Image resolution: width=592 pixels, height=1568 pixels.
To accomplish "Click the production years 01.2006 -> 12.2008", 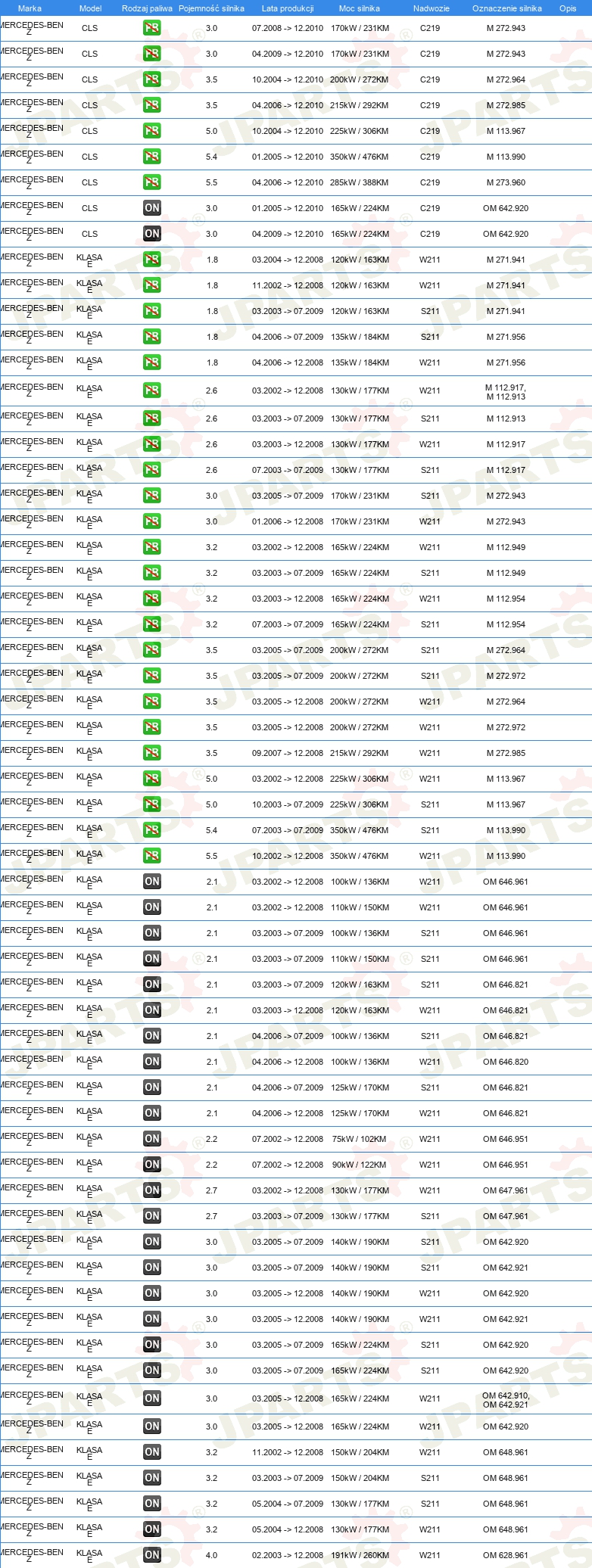I will [288, 521].
